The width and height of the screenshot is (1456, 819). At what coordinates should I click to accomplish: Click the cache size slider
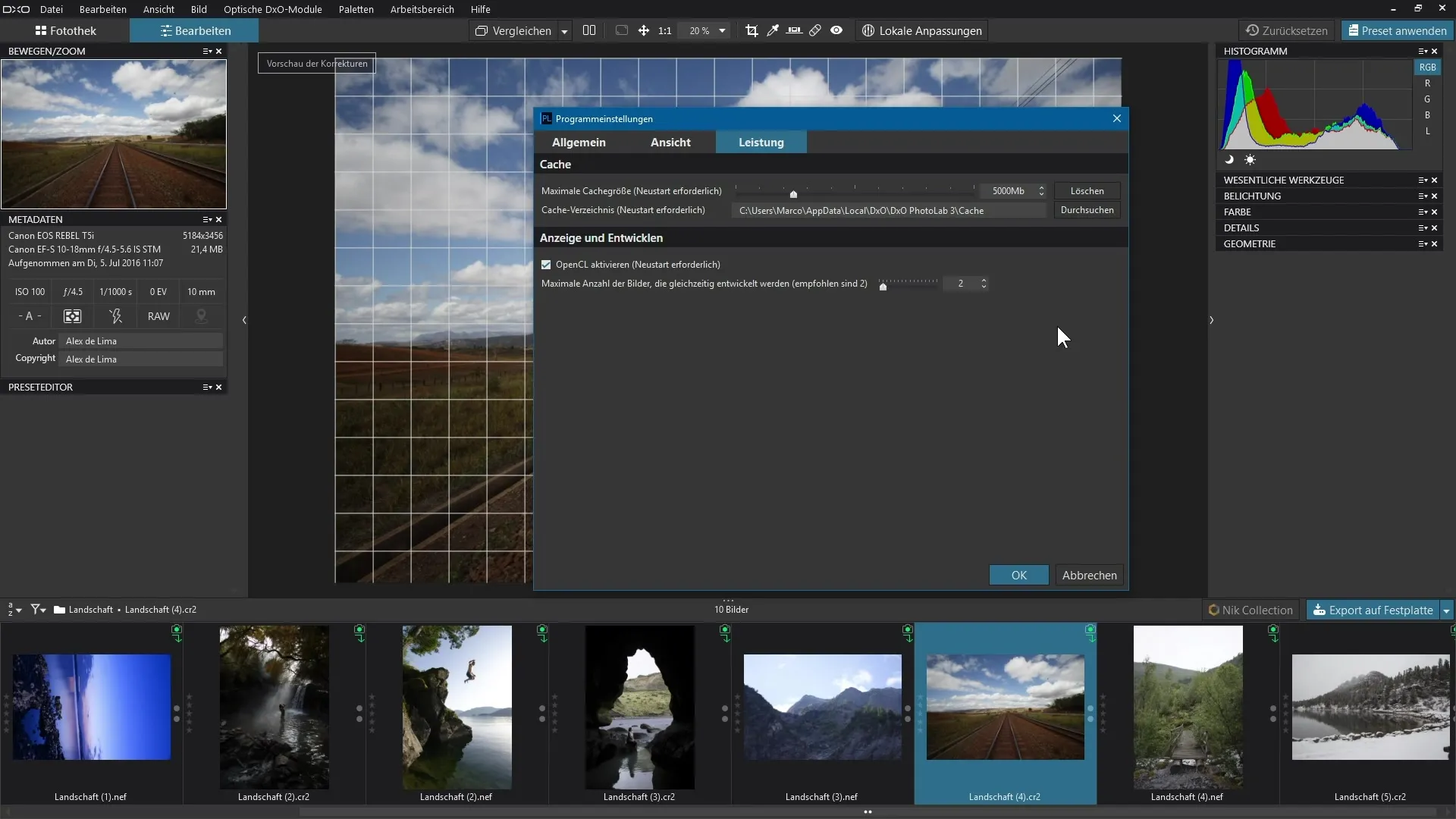(x=855, y=191)
